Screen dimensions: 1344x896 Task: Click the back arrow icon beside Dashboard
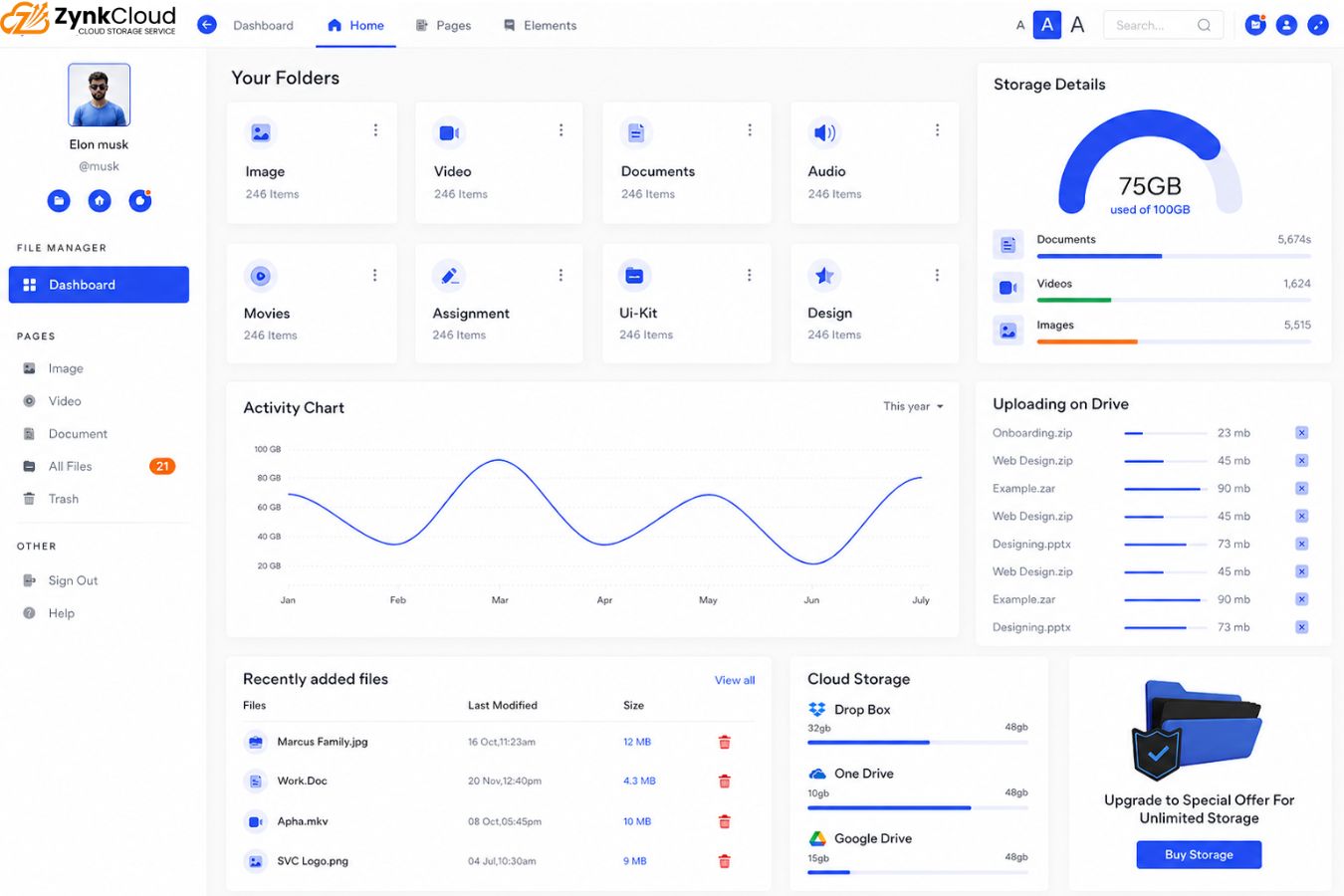[207, 25]
